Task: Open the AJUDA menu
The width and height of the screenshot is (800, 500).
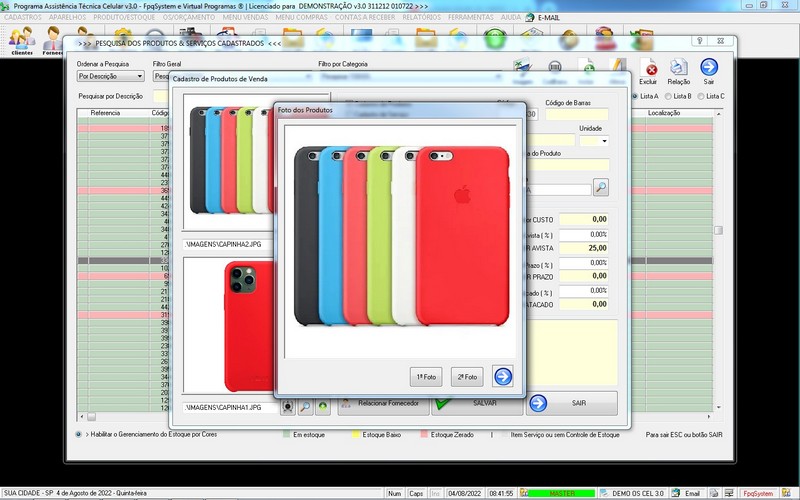Action: click(511, 17)
